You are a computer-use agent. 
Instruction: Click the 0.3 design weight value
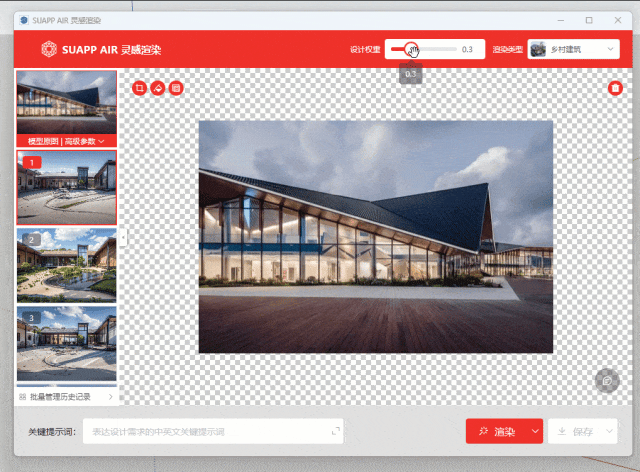(467, 49)
